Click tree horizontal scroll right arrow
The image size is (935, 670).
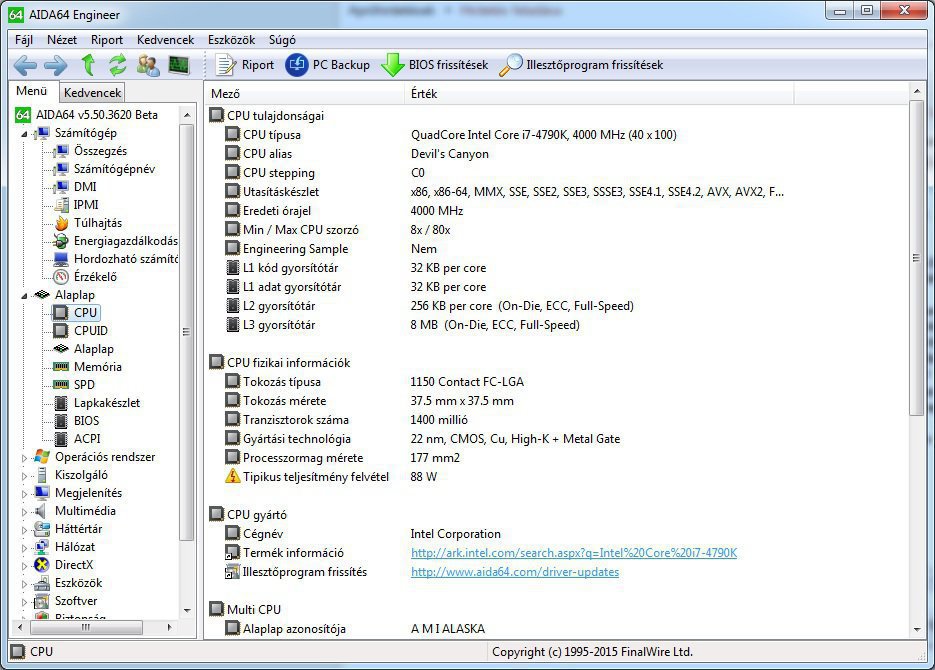[169, 627]
